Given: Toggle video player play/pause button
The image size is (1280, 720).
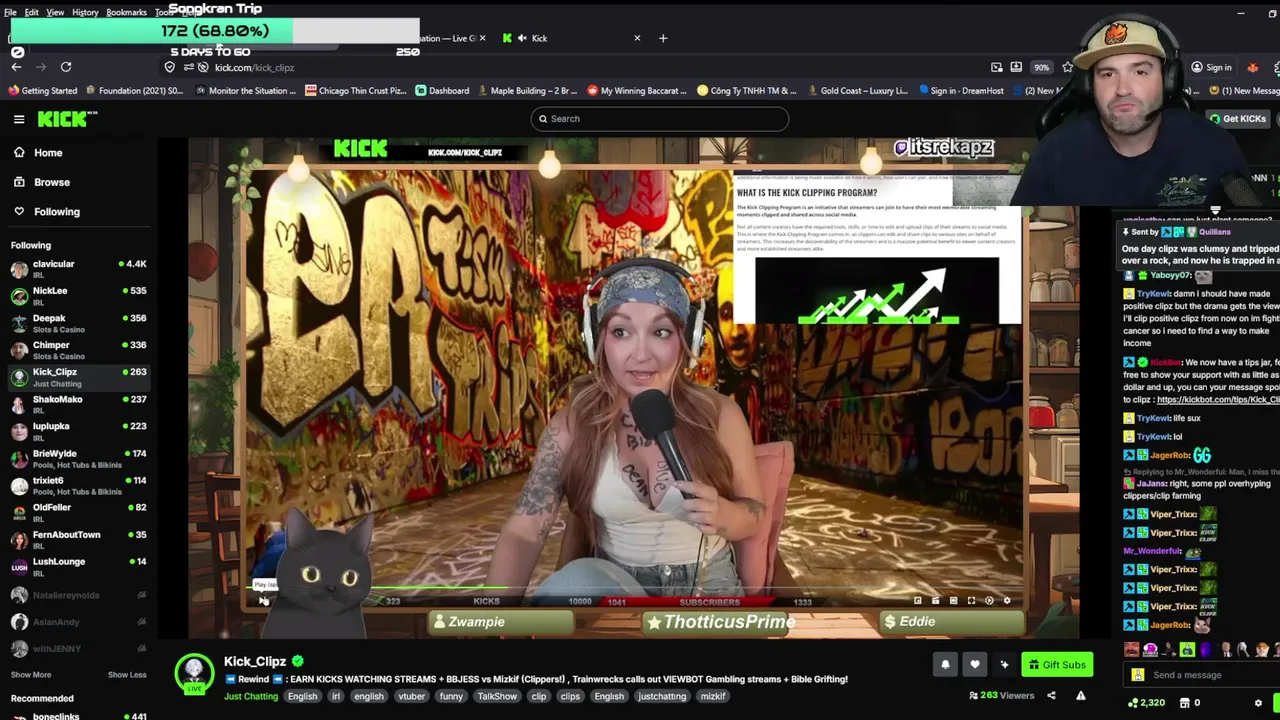Looking at the screenshot, I should click(263, 600).
